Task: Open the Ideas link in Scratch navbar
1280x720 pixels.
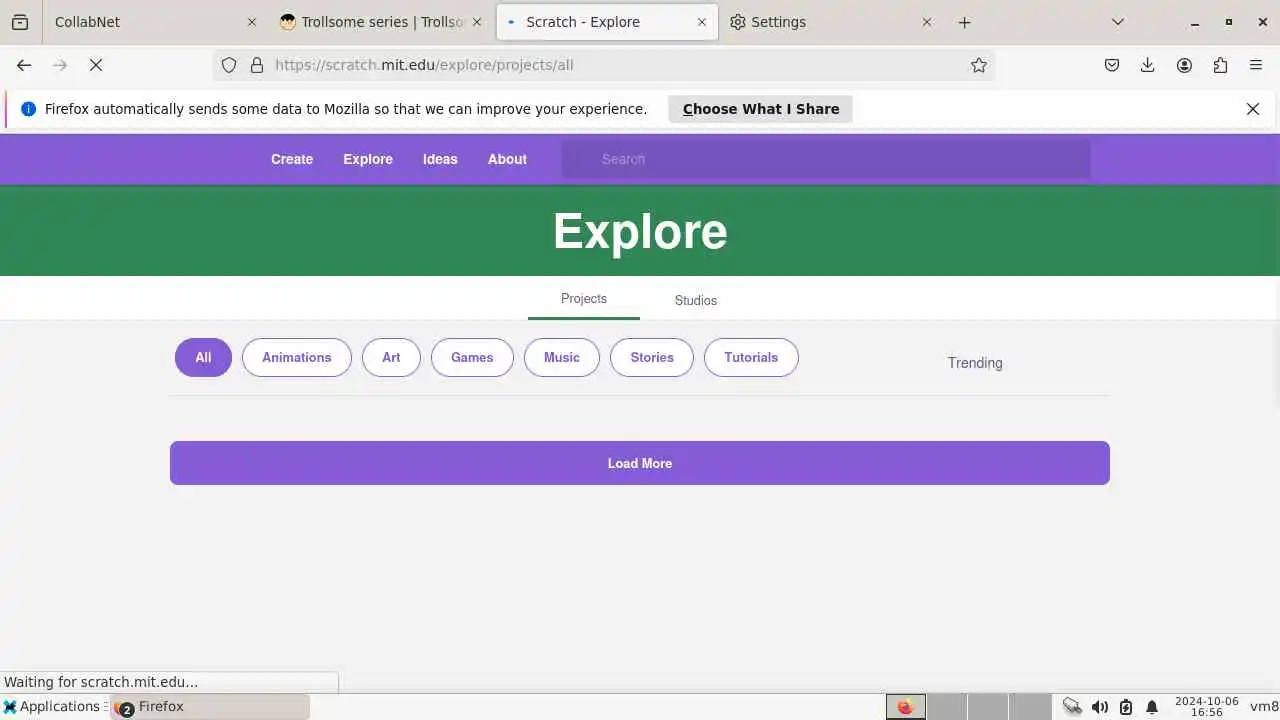Action: click(440, 159)
